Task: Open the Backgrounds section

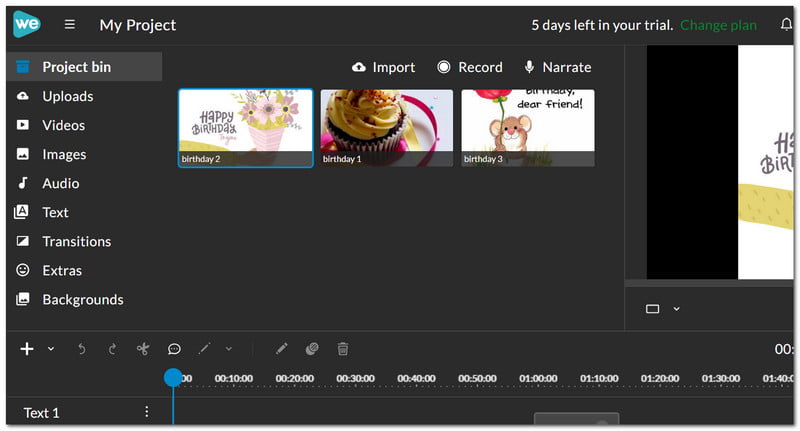Action: point(83,299)
